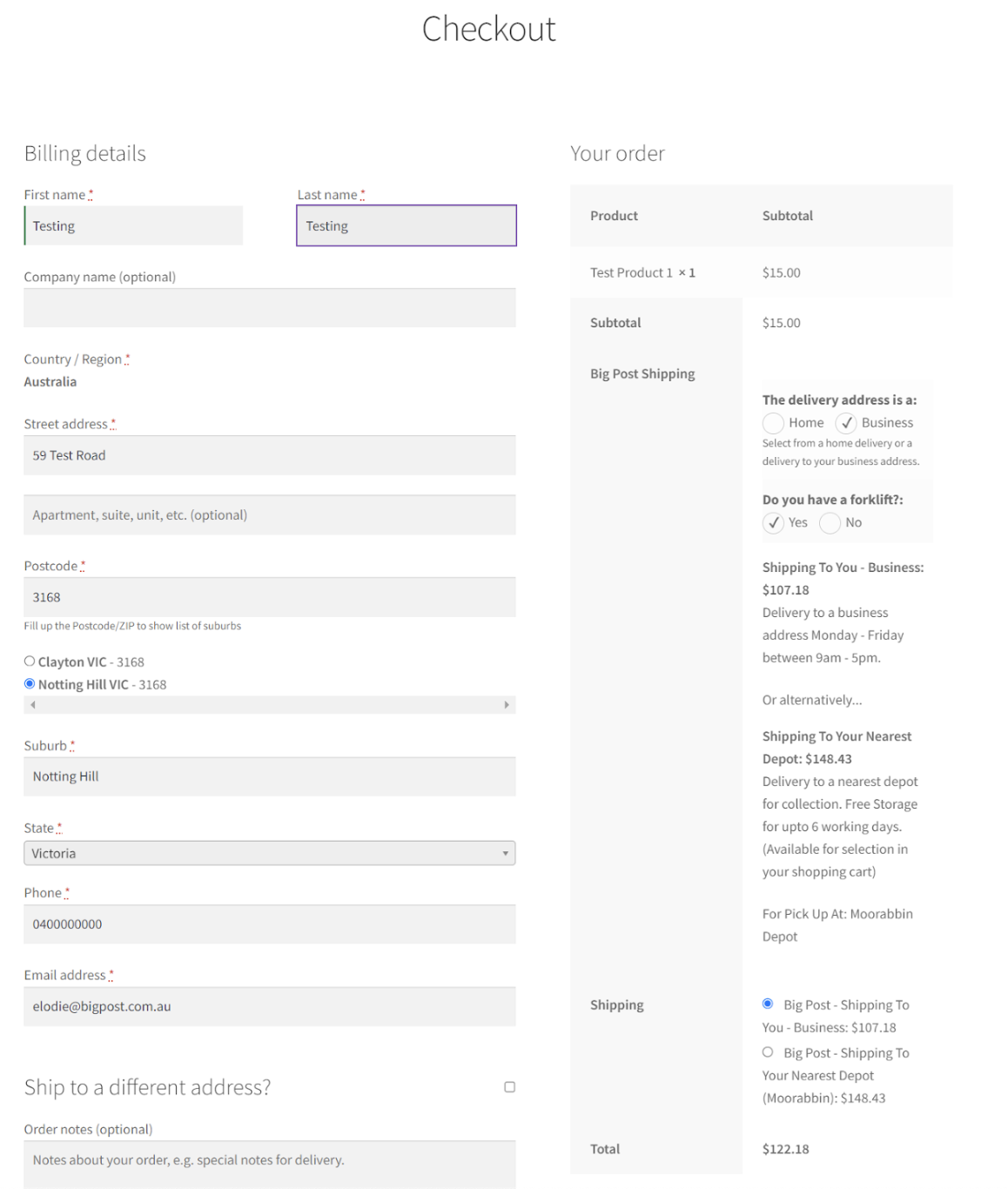The image size is (1008, 1189).
Task: Click the Apartment, suite, unit field
Action: coord(270,515)
